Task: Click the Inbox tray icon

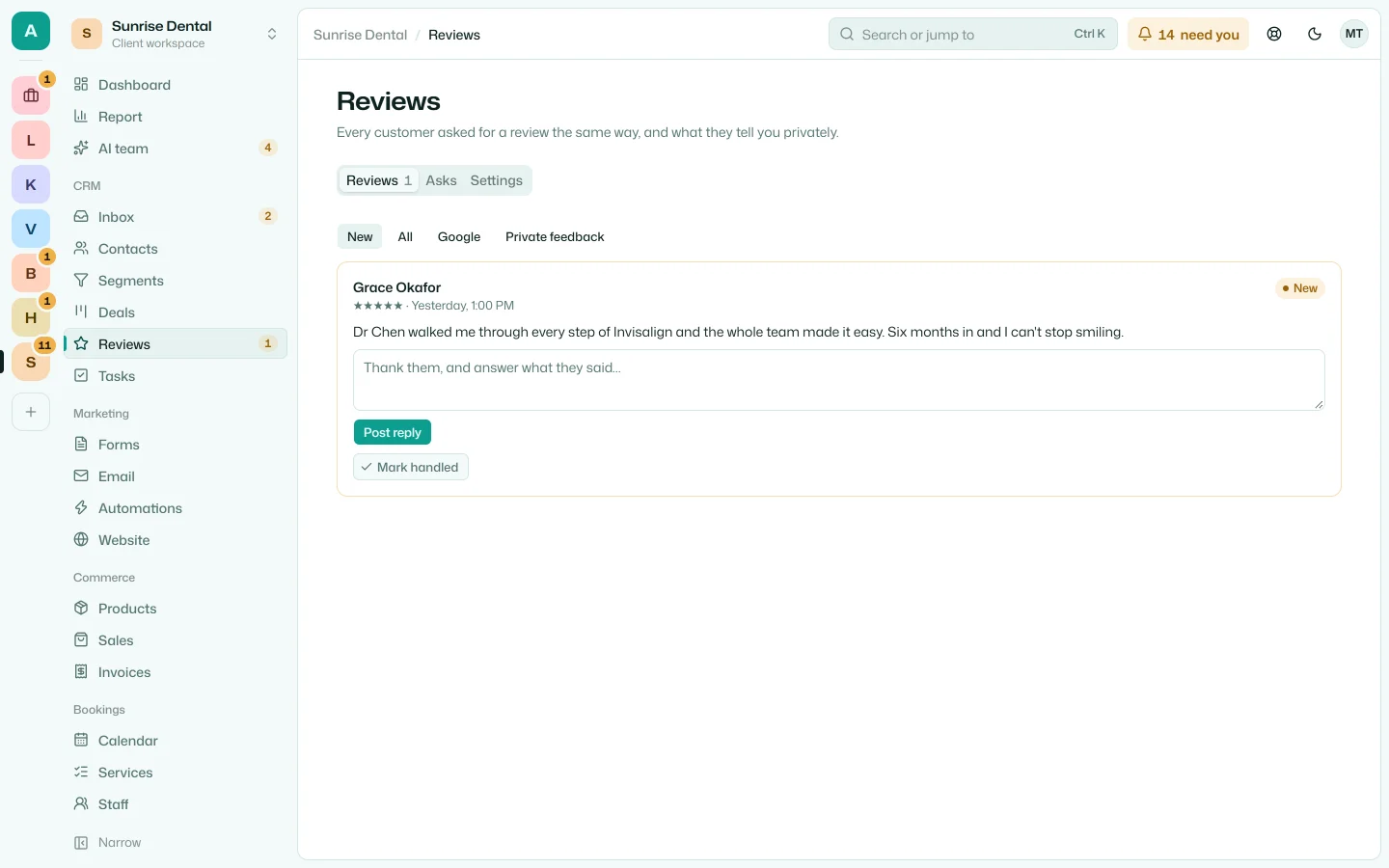Action: click(81, 217)
